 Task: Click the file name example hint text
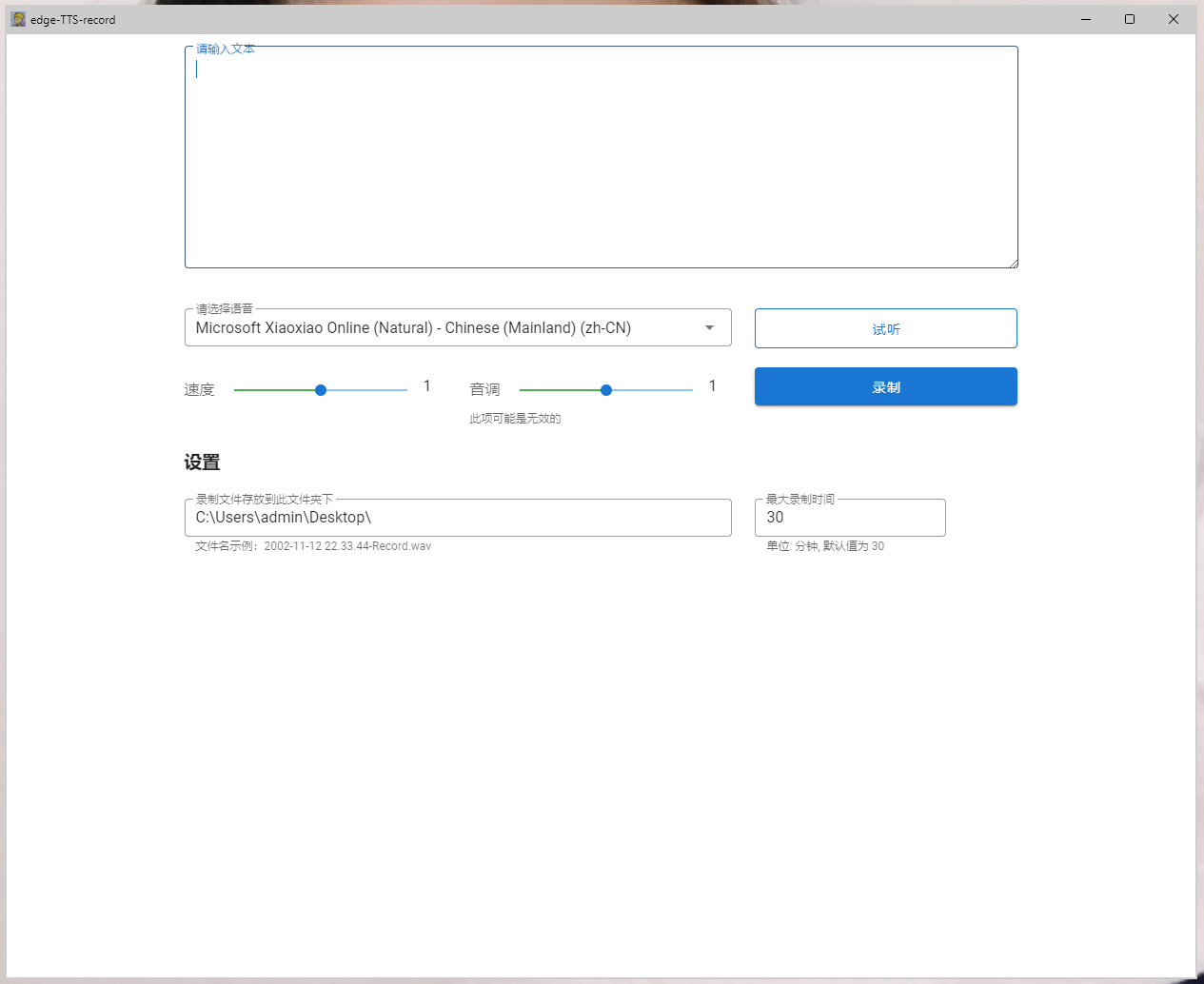tap(313, 546)
